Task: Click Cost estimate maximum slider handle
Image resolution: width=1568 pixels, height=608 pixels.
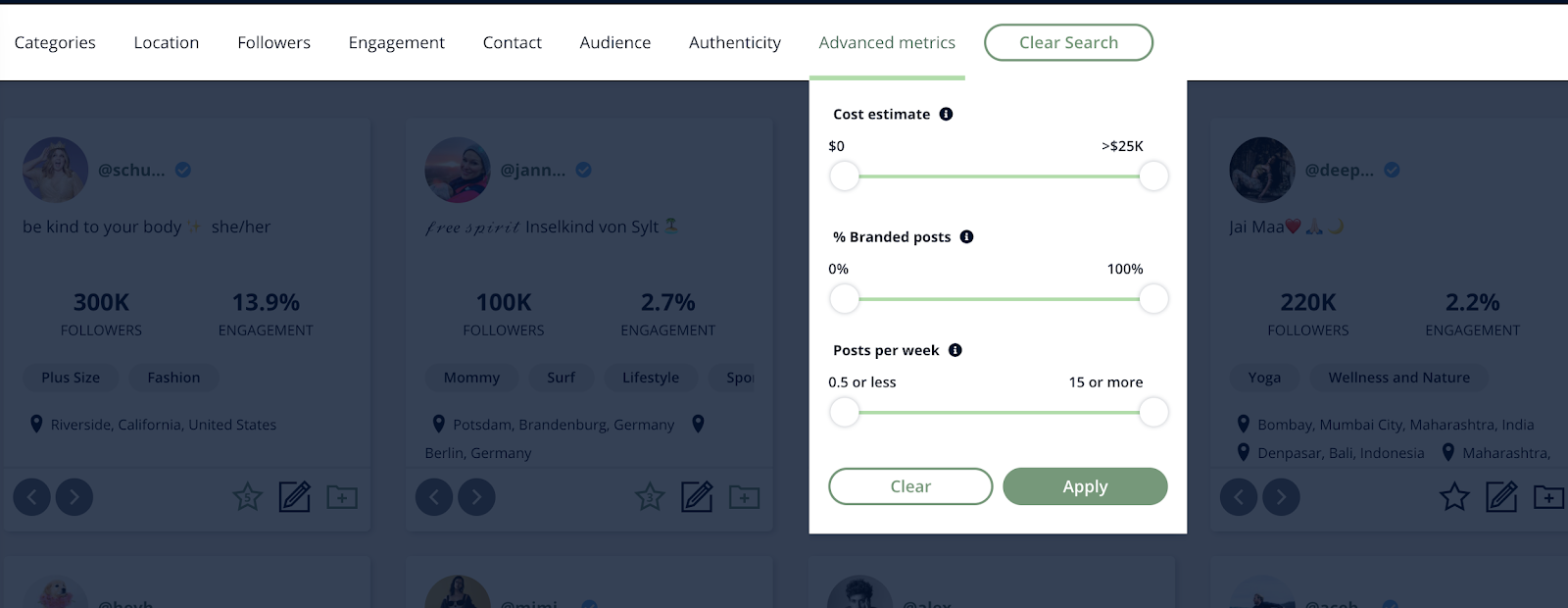Action: point(1153,177)
